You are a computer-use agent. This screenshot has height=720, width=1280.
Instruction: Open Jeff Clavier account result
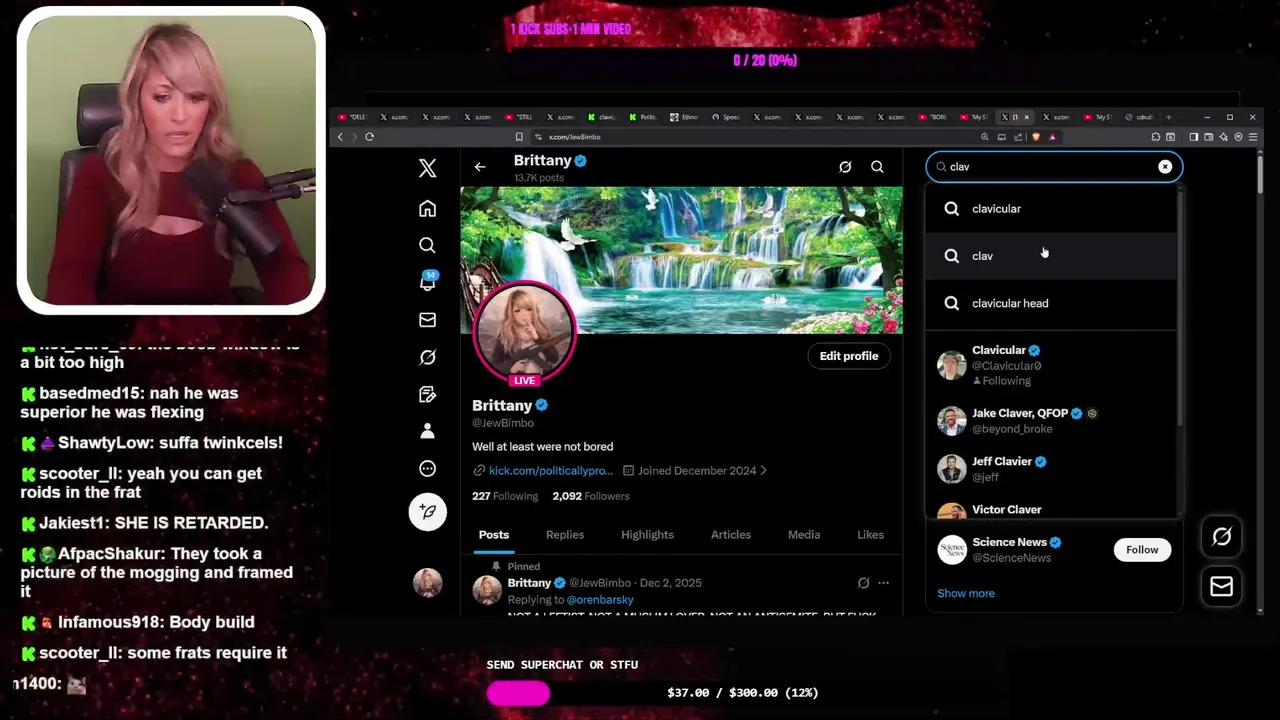1051,469
